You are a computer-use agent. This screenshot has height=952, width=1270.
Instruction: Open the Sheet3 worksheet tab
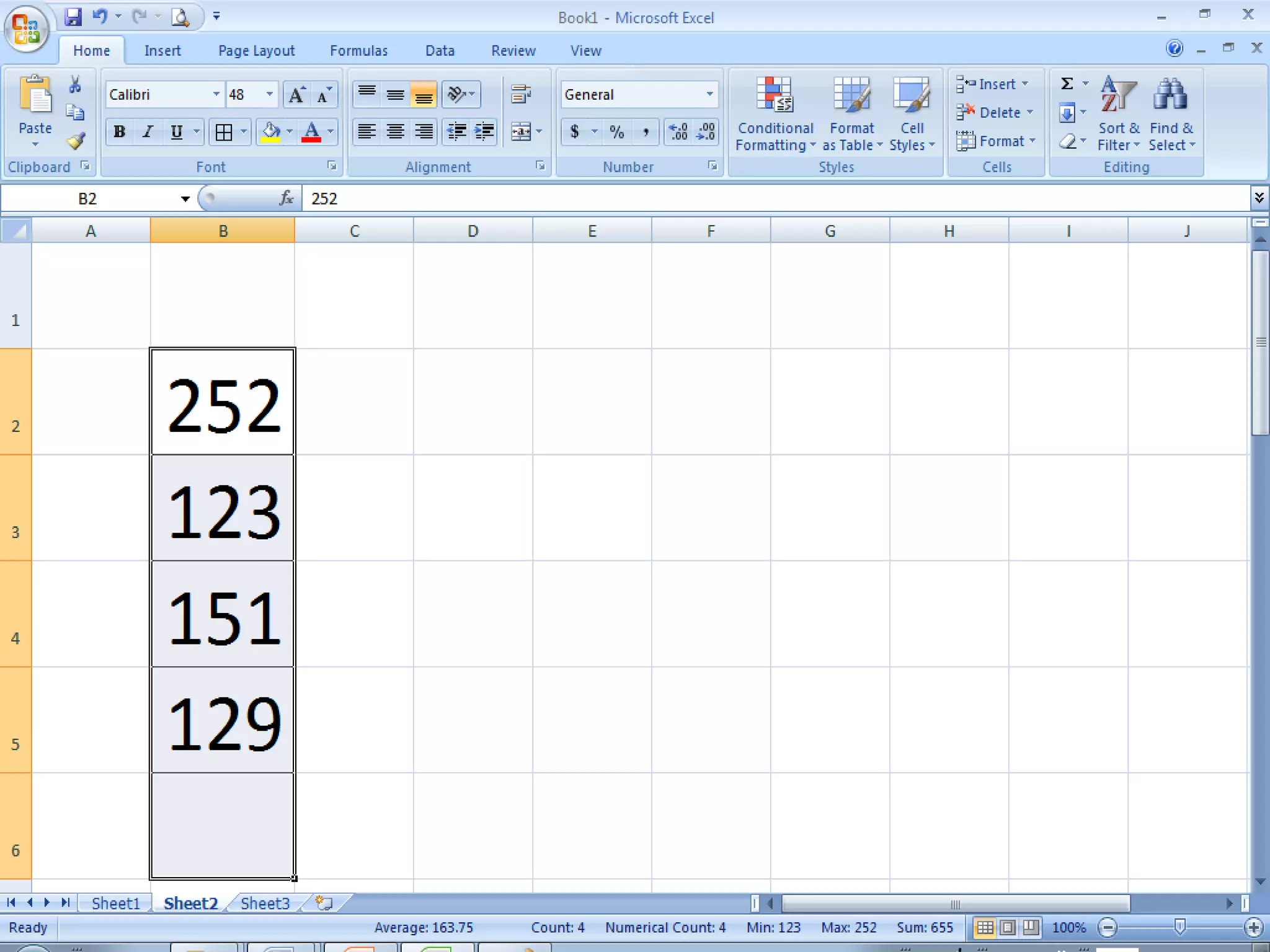coord(265,903)
